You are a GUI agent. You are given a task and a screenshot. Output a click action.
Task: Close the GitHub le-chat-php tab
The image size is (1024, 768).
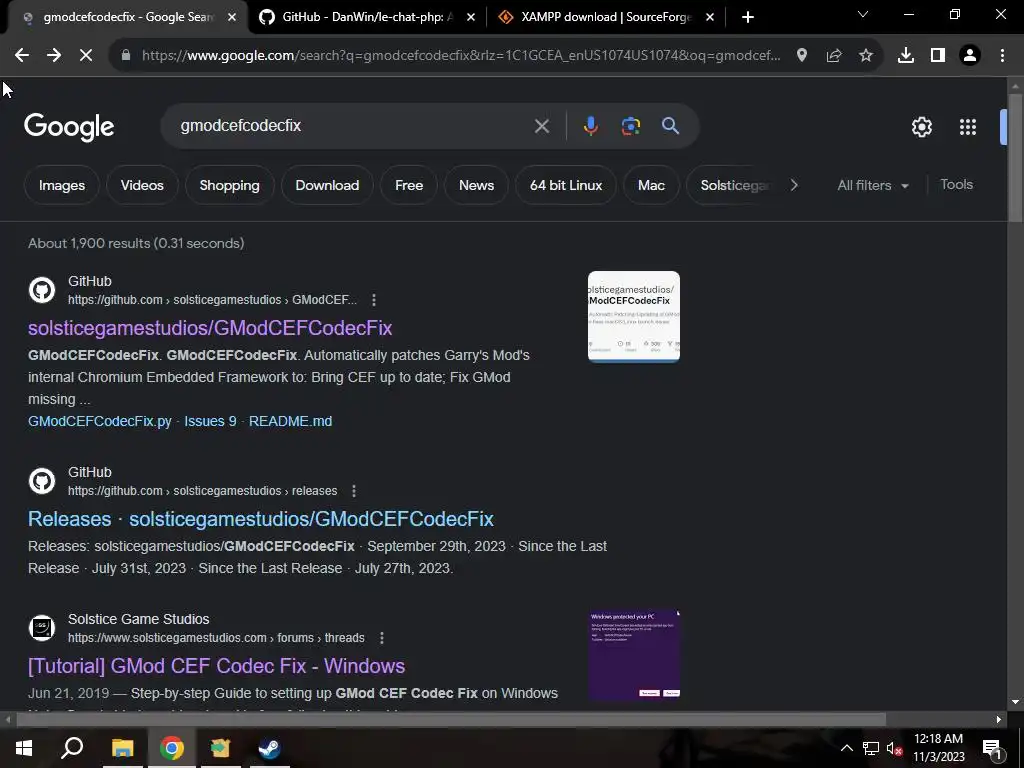[x=471, y=17]
